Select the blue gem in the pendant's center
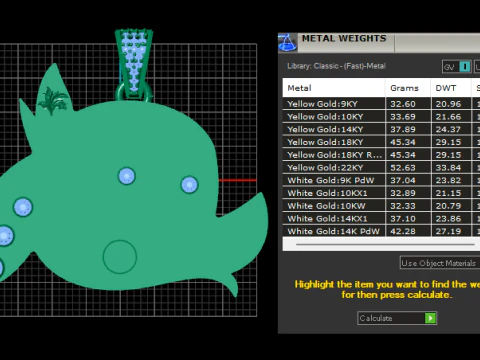This screenshot has width=480, height=360. coord(127,176)
